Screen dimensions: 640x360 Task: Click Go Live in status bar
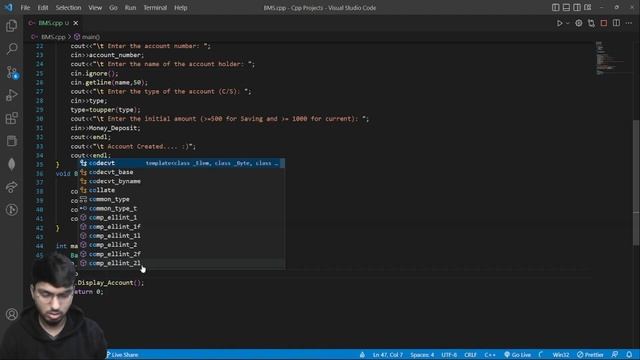518,355
